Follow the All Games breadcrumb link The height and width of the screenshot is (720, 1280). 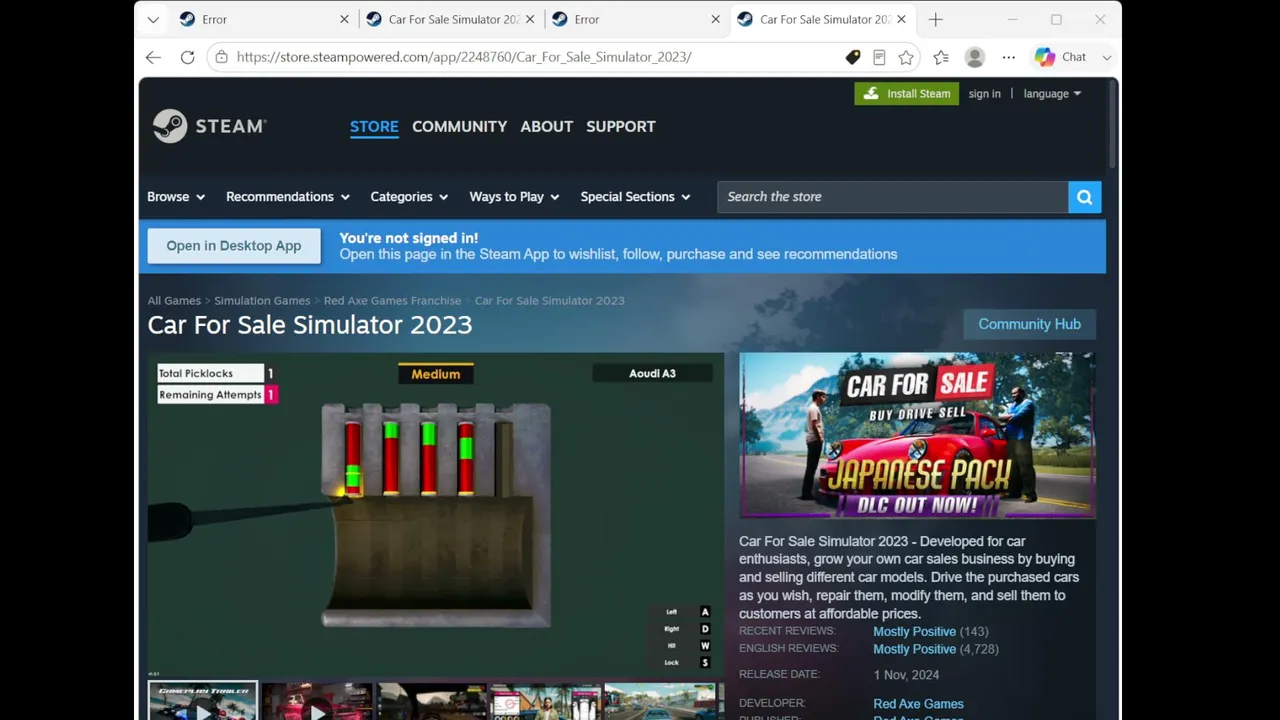pyautogui.click(x=174, y=301)
